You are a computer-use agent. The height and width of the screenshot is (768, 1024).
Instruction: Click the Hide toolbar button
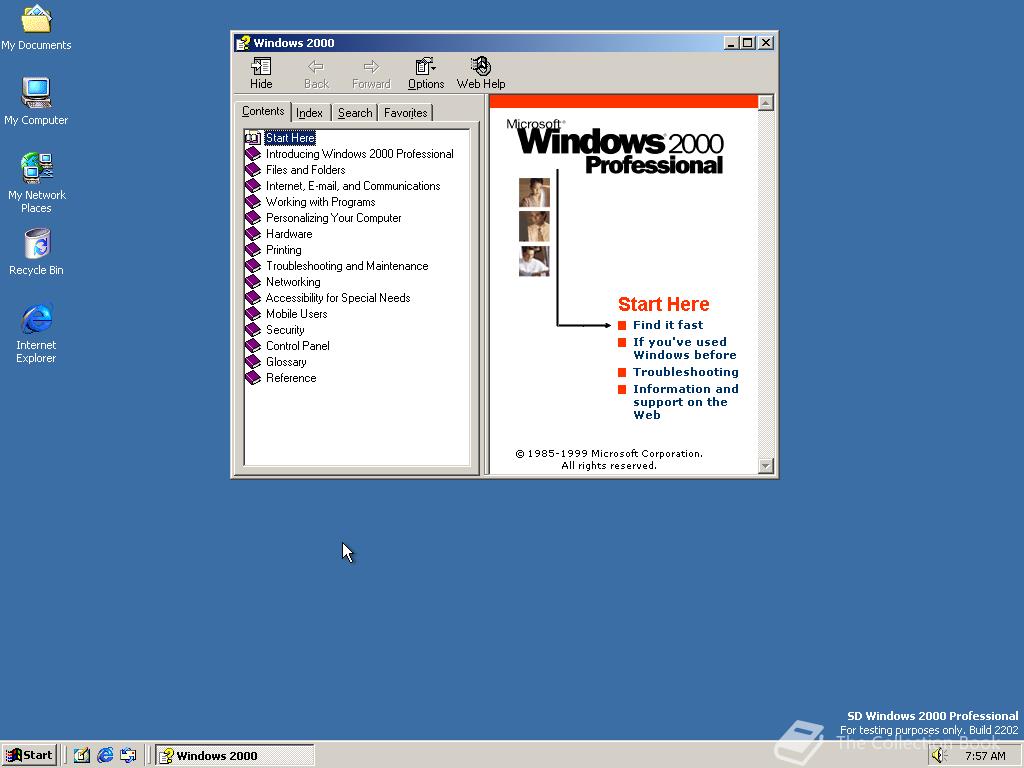click(261, 73)
